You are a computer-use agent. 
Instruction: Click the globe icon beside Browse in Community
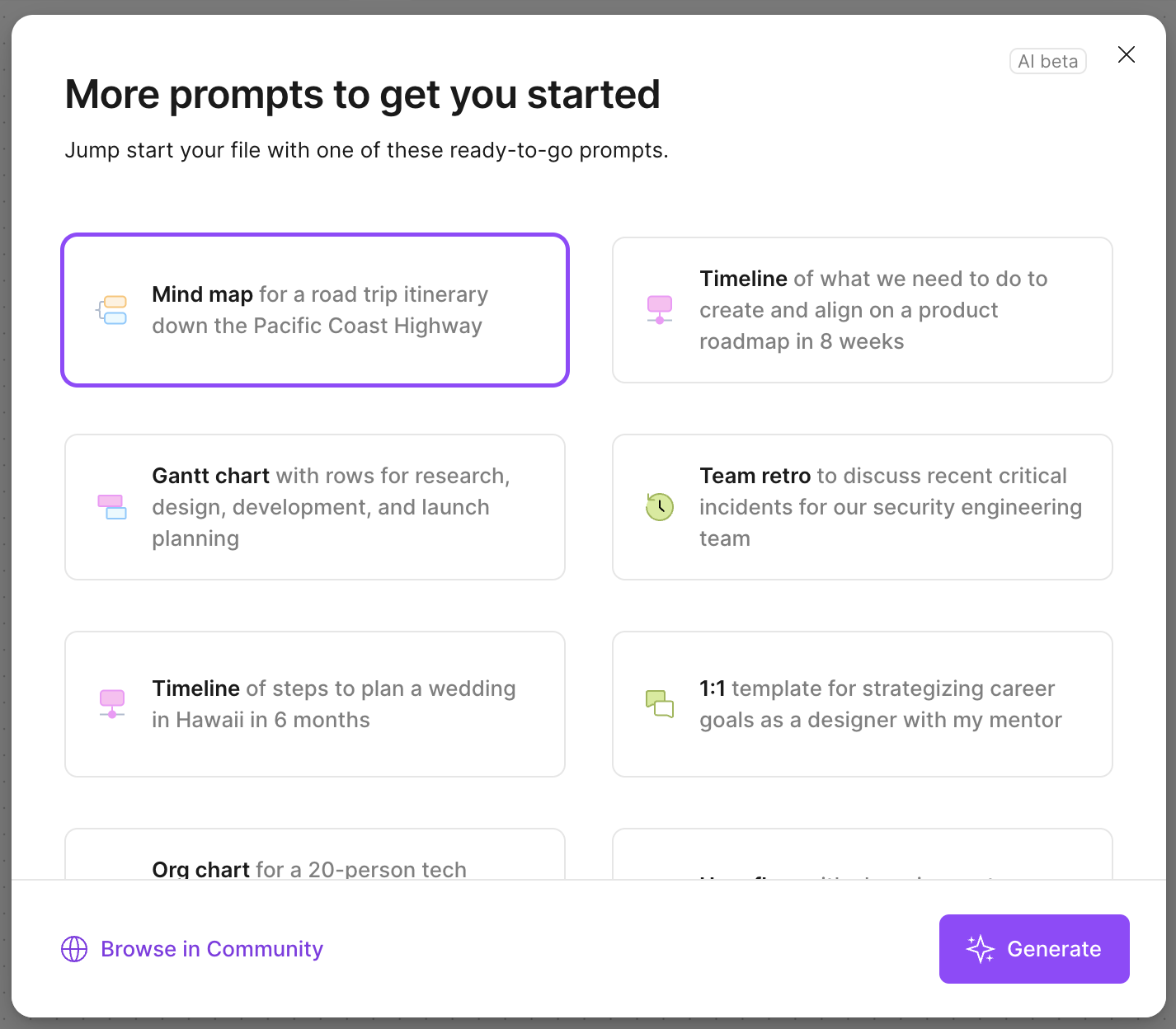click(x=74, y=949)
